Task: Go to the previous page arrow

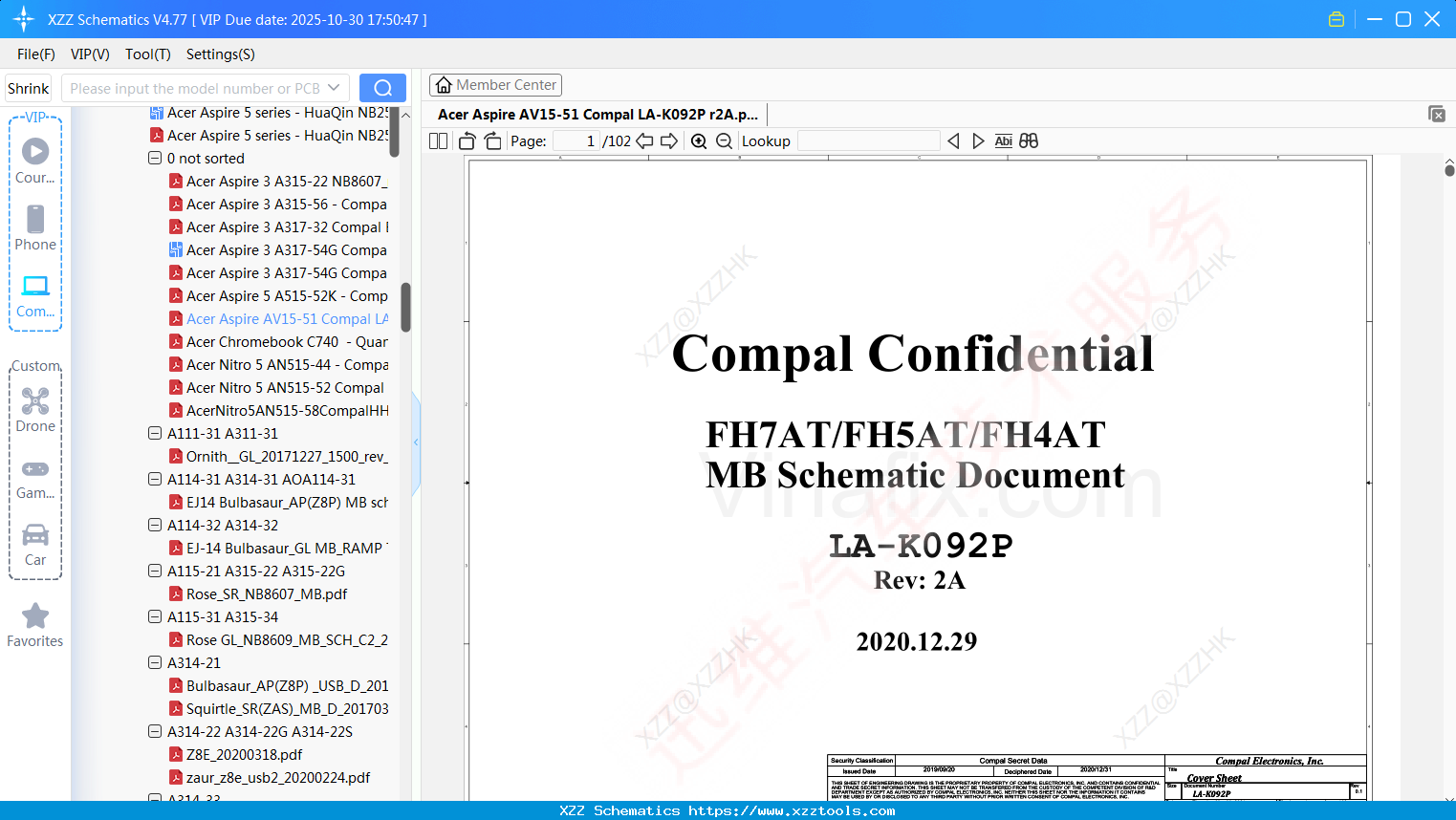Action: [x=645, y=141]
